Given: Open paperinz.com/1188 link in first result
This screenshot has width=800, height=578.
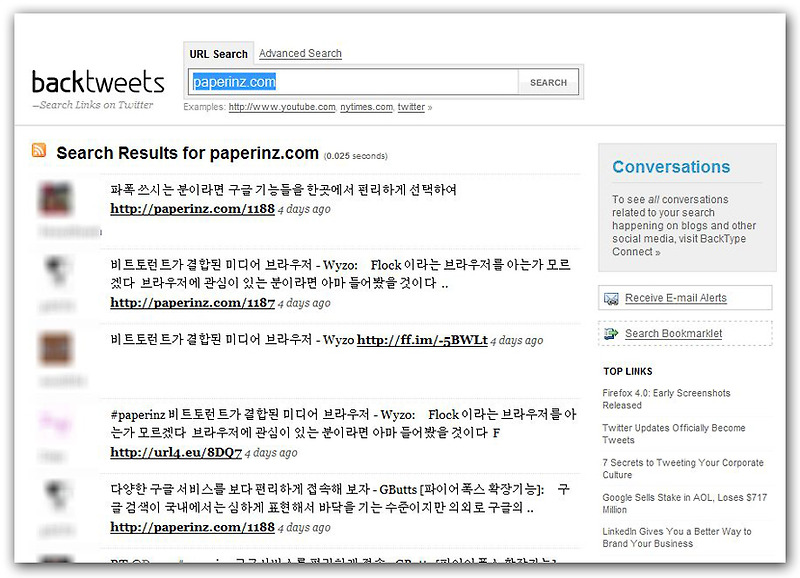Looking at the screenshot, I should point(192,209).
